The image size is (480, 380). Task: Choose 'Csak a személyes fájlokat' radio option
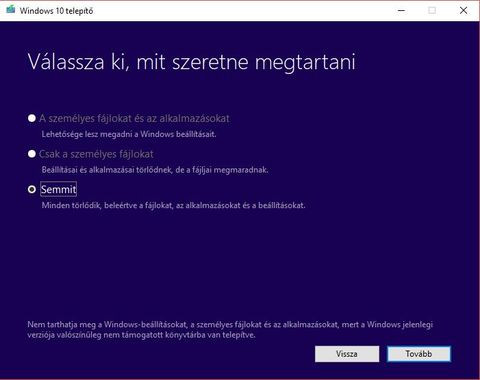(32, 154)
